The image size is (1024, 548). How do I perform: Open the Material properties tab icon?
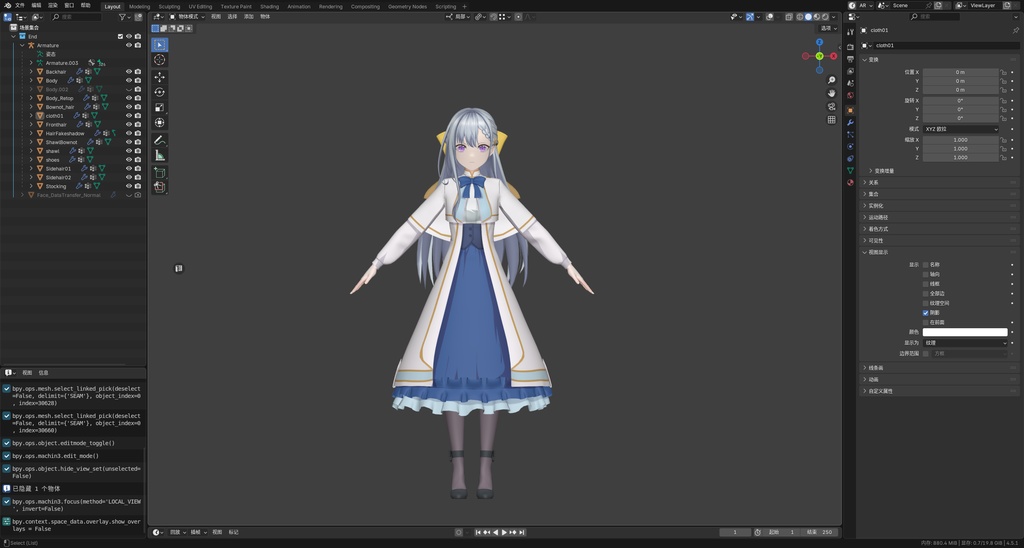(850, 183)
